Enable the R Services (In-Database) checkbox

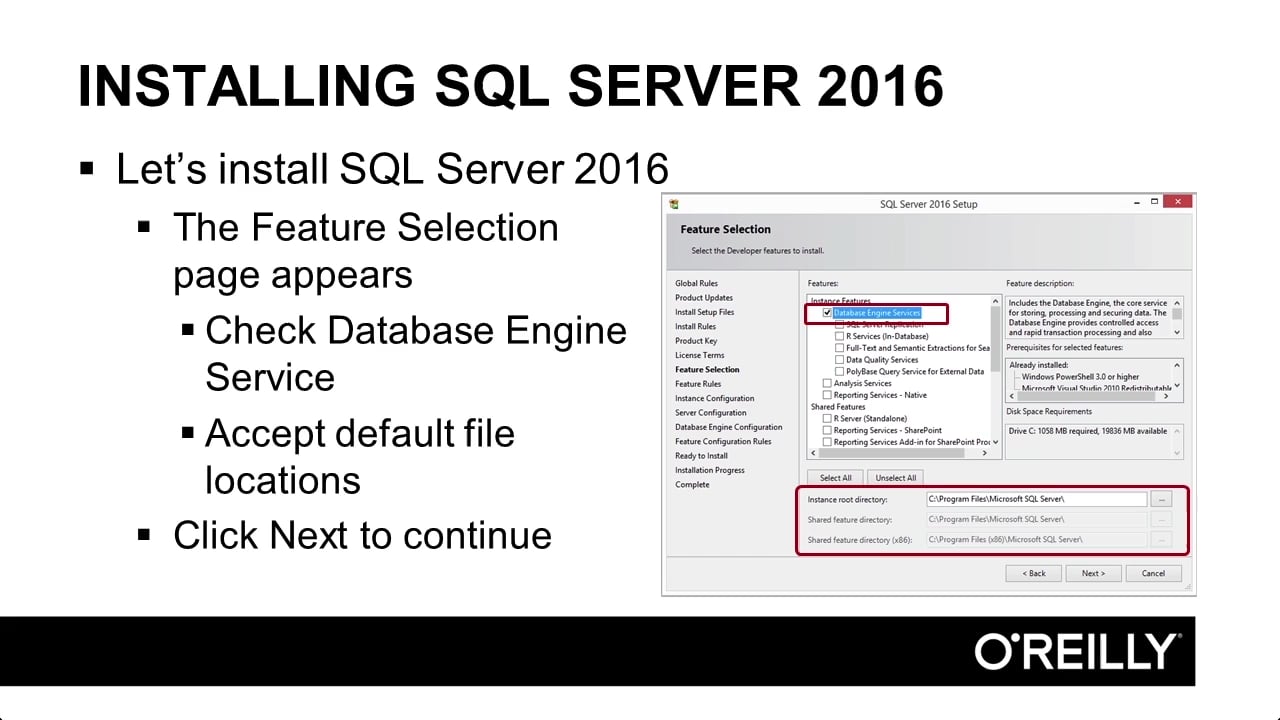[839, 336]
